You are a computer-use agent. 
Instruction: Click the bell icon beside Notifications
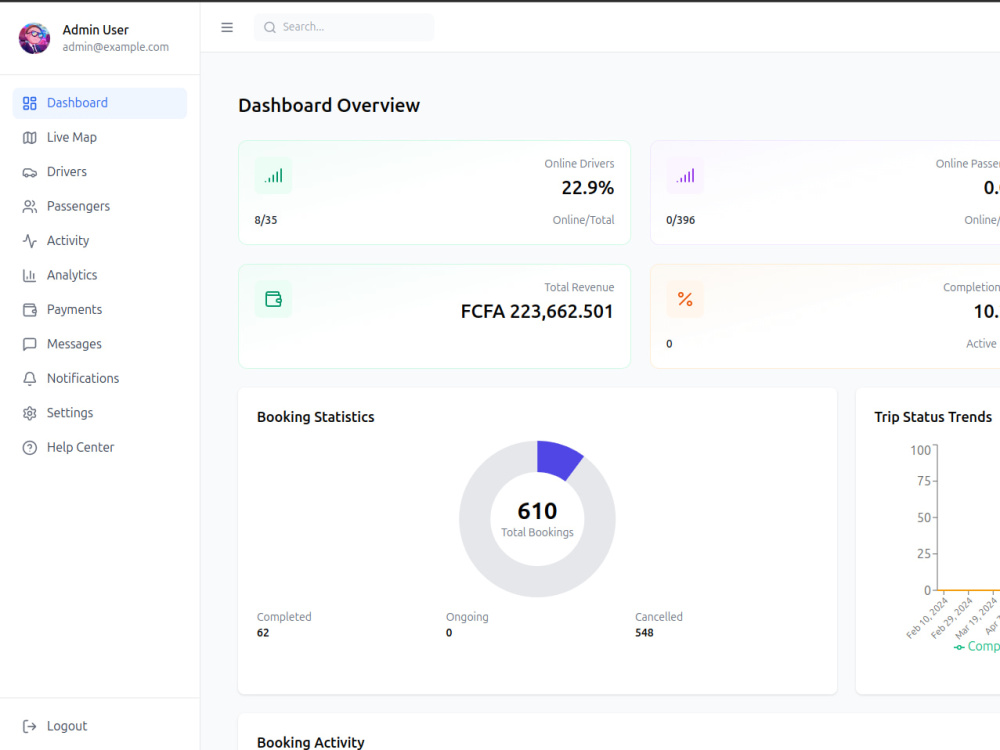(x=29, y=379)
